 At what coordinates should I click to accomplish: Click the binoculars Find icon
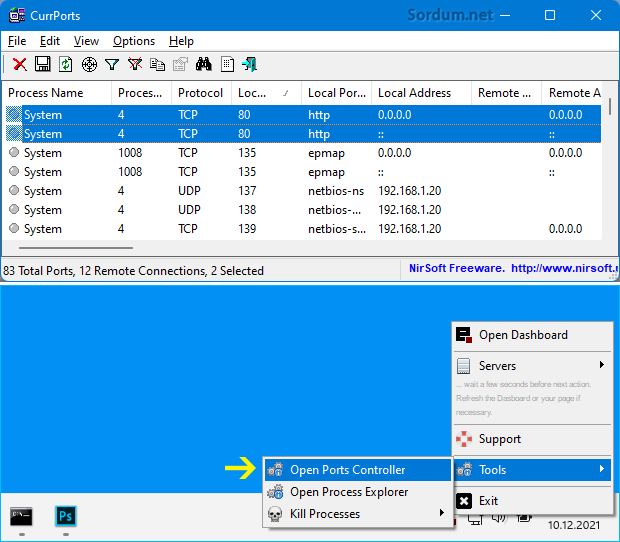203,64
